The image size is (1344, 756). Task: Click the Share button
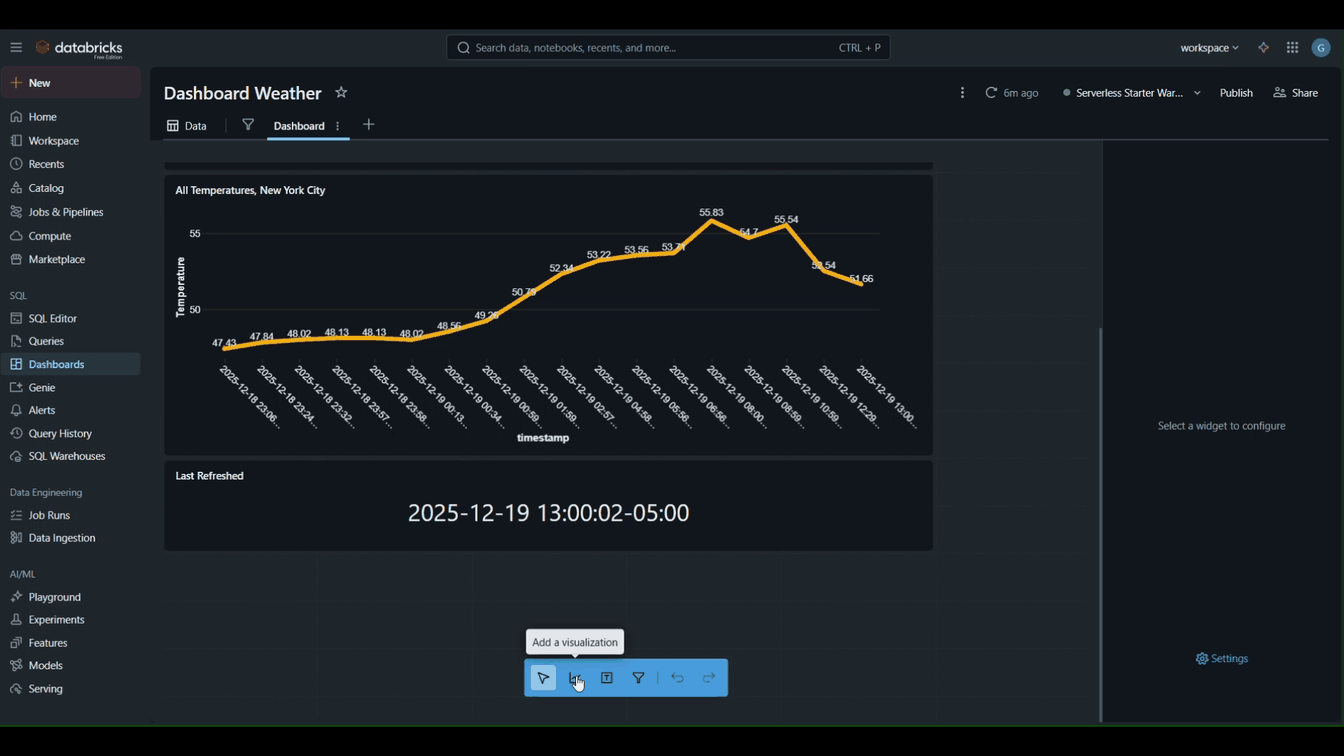click(x=1296, y=93)
